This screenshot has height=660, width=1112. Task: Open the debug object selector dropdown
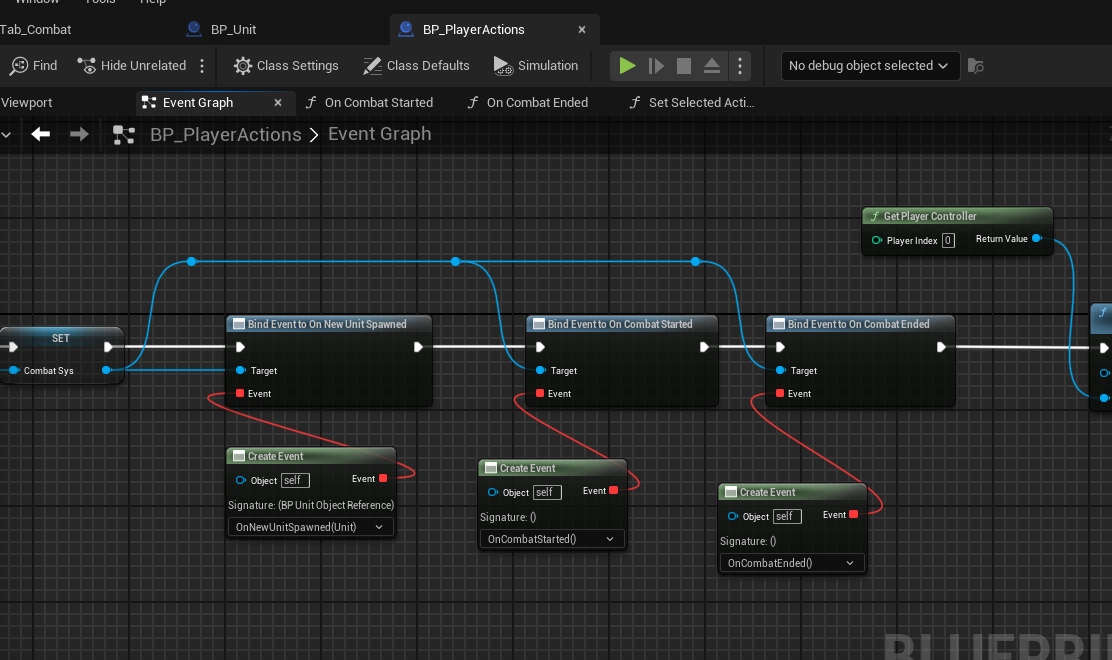click(870, 66)
